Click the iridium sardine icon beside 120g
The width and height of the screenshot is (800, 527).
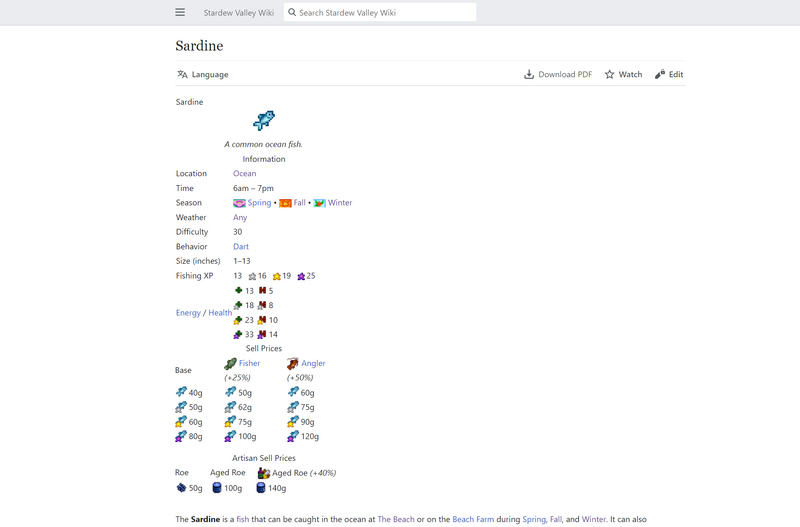(292, 436)
